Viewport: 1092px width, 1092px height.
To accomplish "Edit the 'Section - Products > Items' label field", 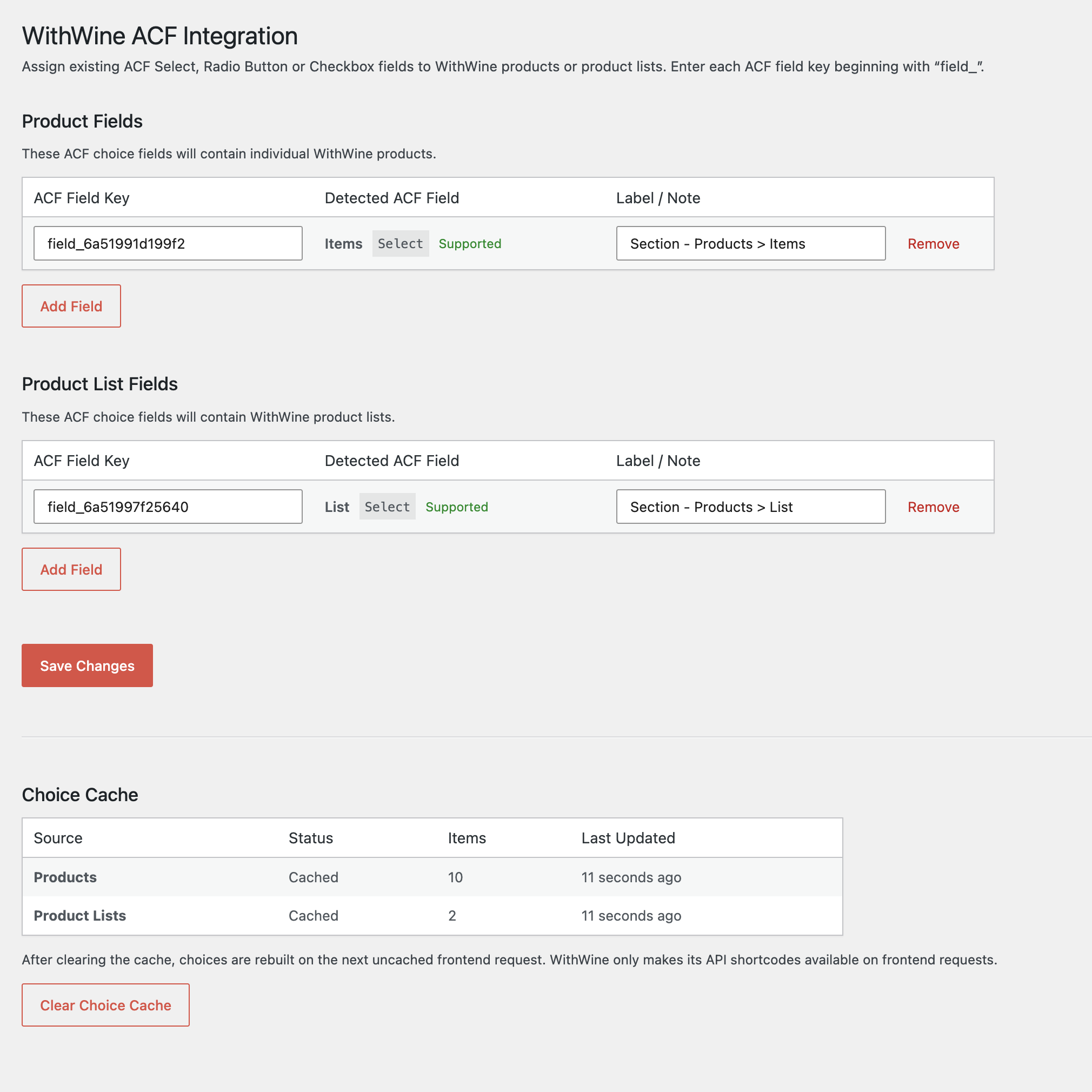I will (x=750, y=244).
